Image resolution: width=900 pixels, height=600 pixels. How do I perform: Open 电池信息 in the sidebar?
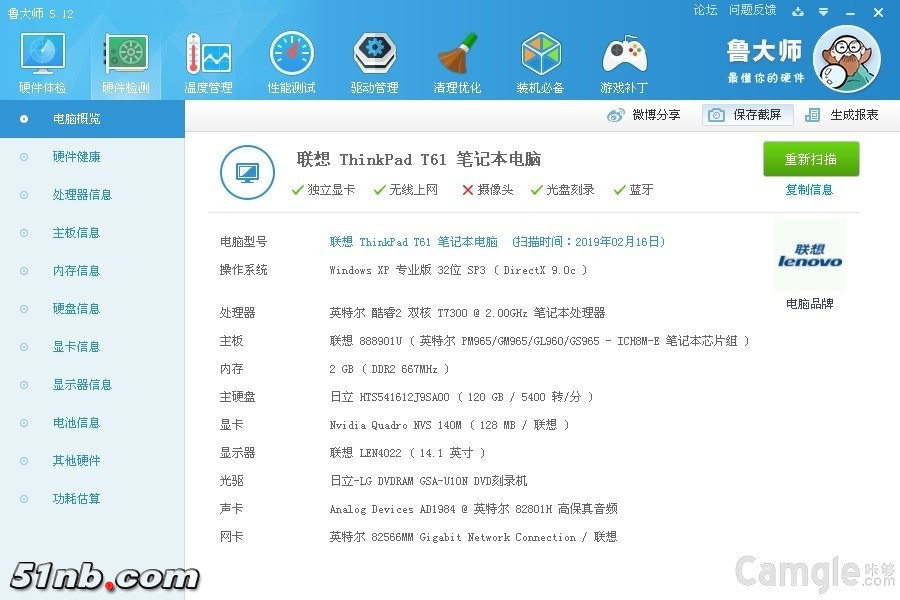tap(76, 423)
